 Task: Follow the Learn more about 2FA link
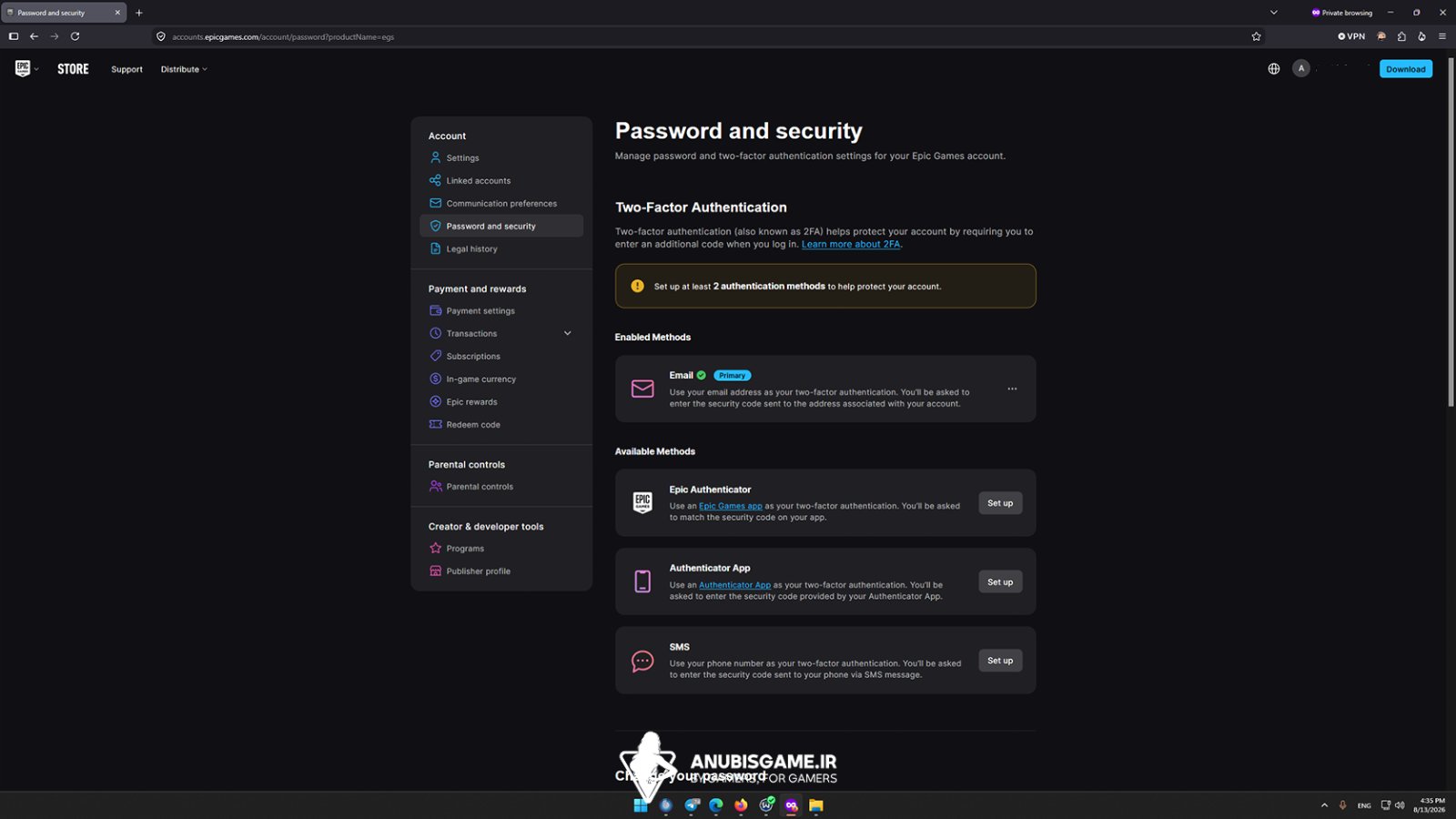(851, 244)
